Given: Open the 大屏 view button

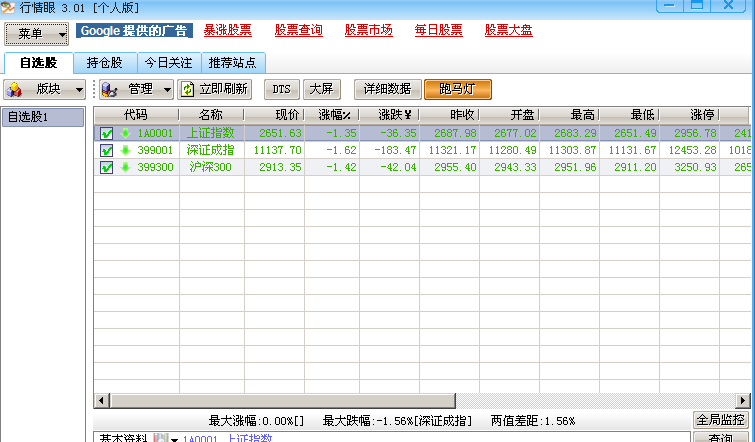Looking at the screenshot, I should point(322,90).
